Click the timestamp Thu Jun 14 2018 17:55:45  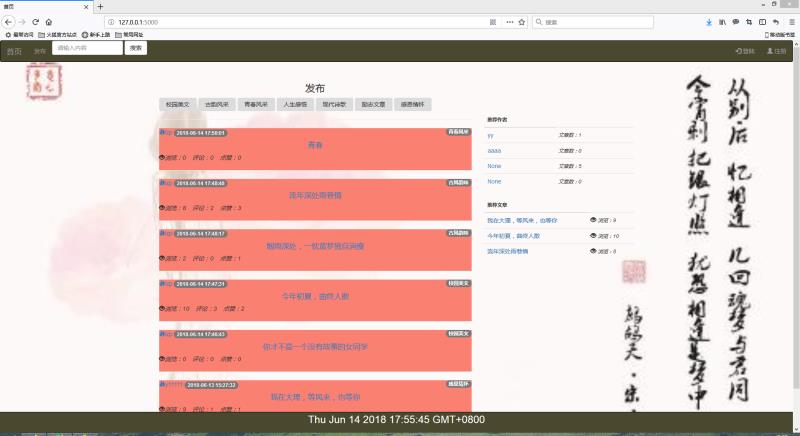click(x=396, y=420)
